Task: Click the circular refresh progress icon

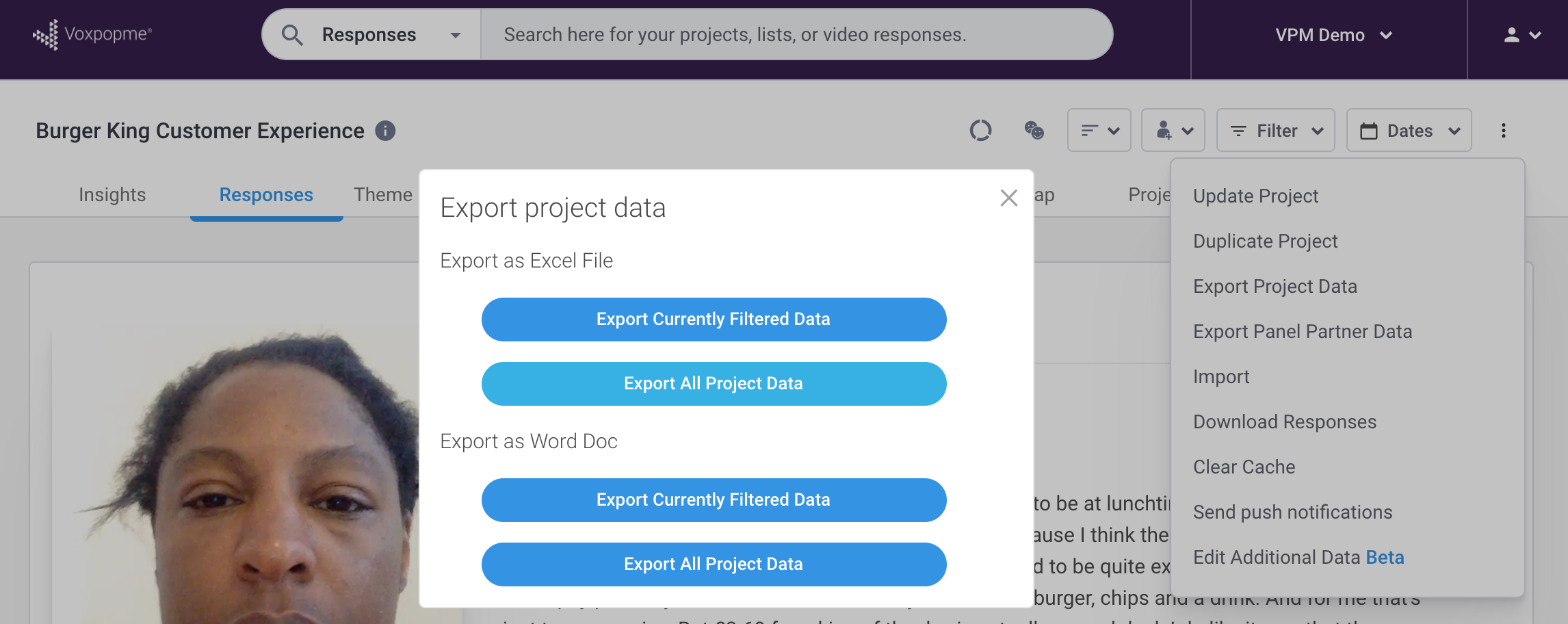Action: pos(980,130)
